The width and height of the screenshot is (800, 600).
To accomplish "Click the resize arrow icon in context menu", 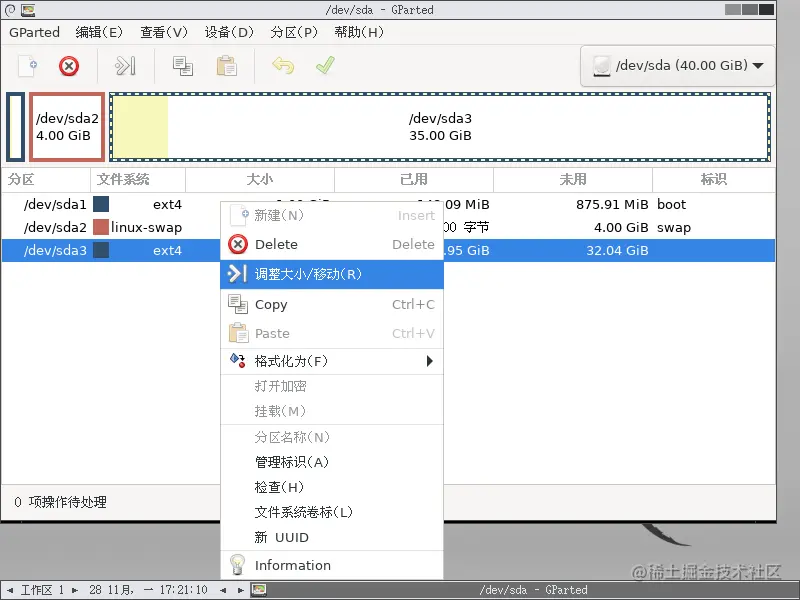I will pos(237,274).
